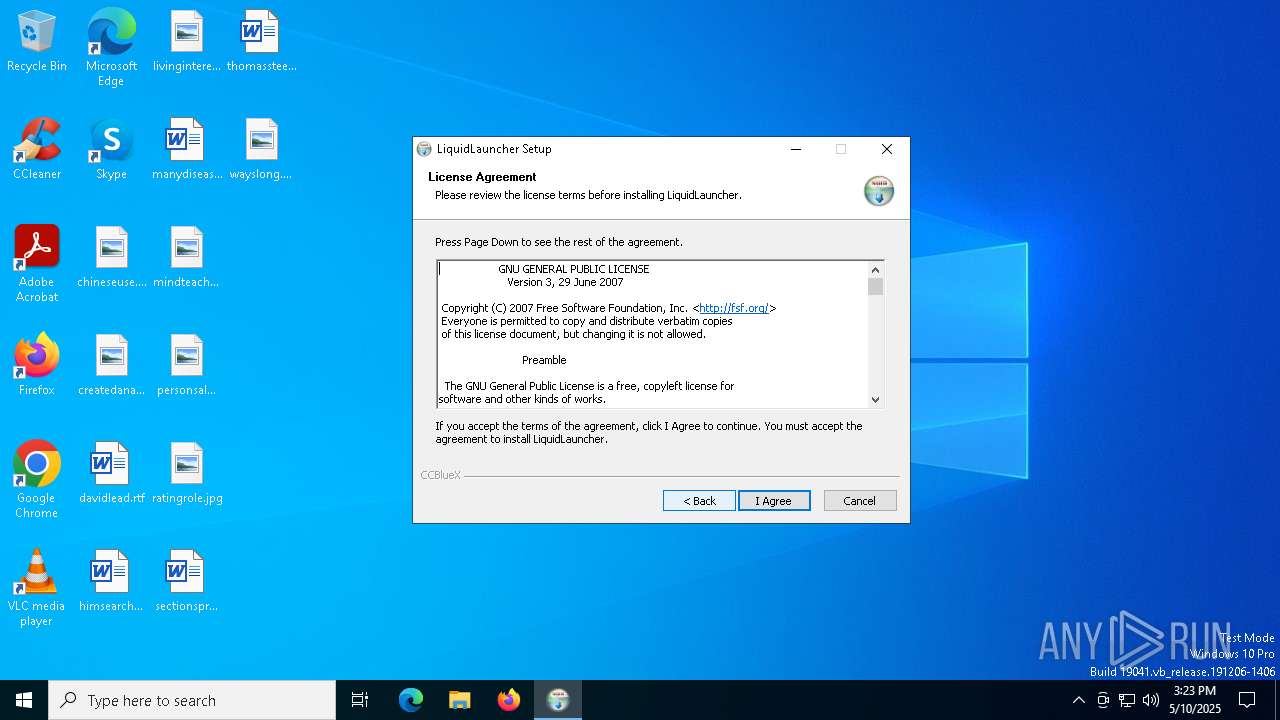This screenshot has width=1280, height=720.
Task: Select the davidlead.rtf document
Action: coord(112,473)
